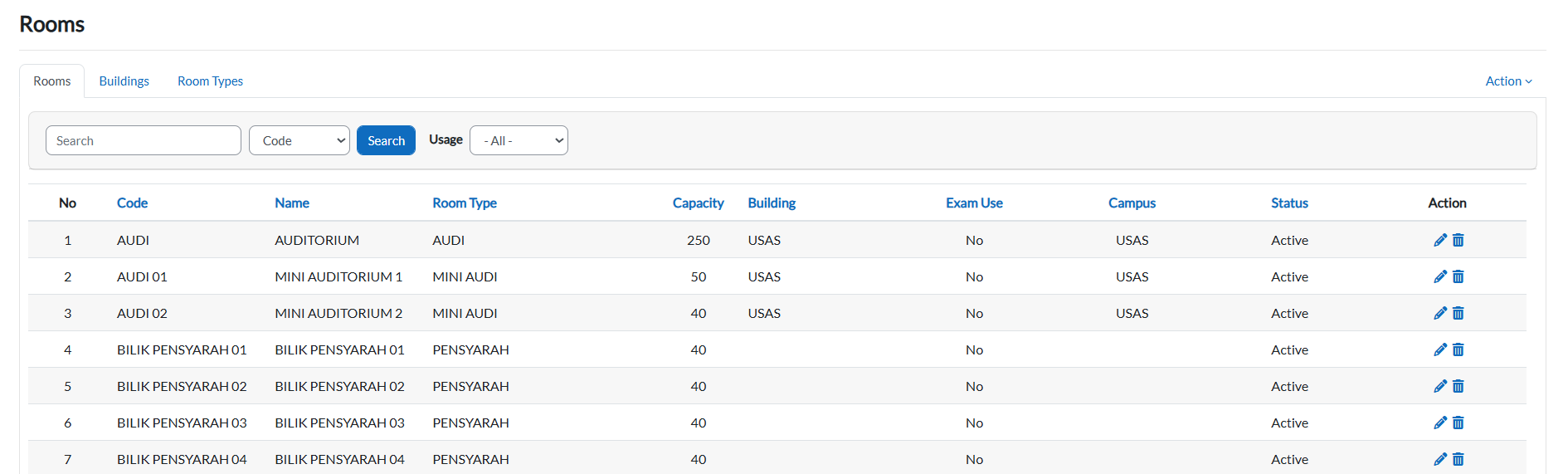Sort the list by Status column

coord(1288,203)
